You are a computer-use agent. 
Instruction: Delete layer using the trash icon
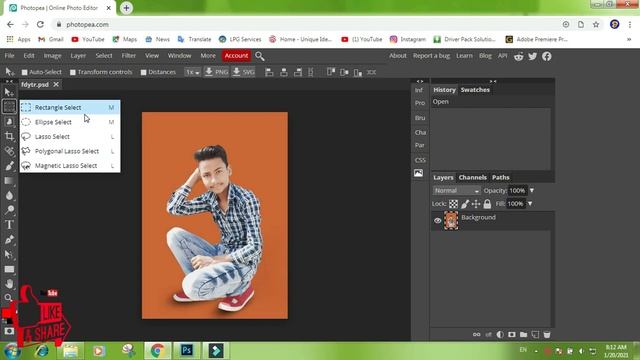tap(547, 335)
